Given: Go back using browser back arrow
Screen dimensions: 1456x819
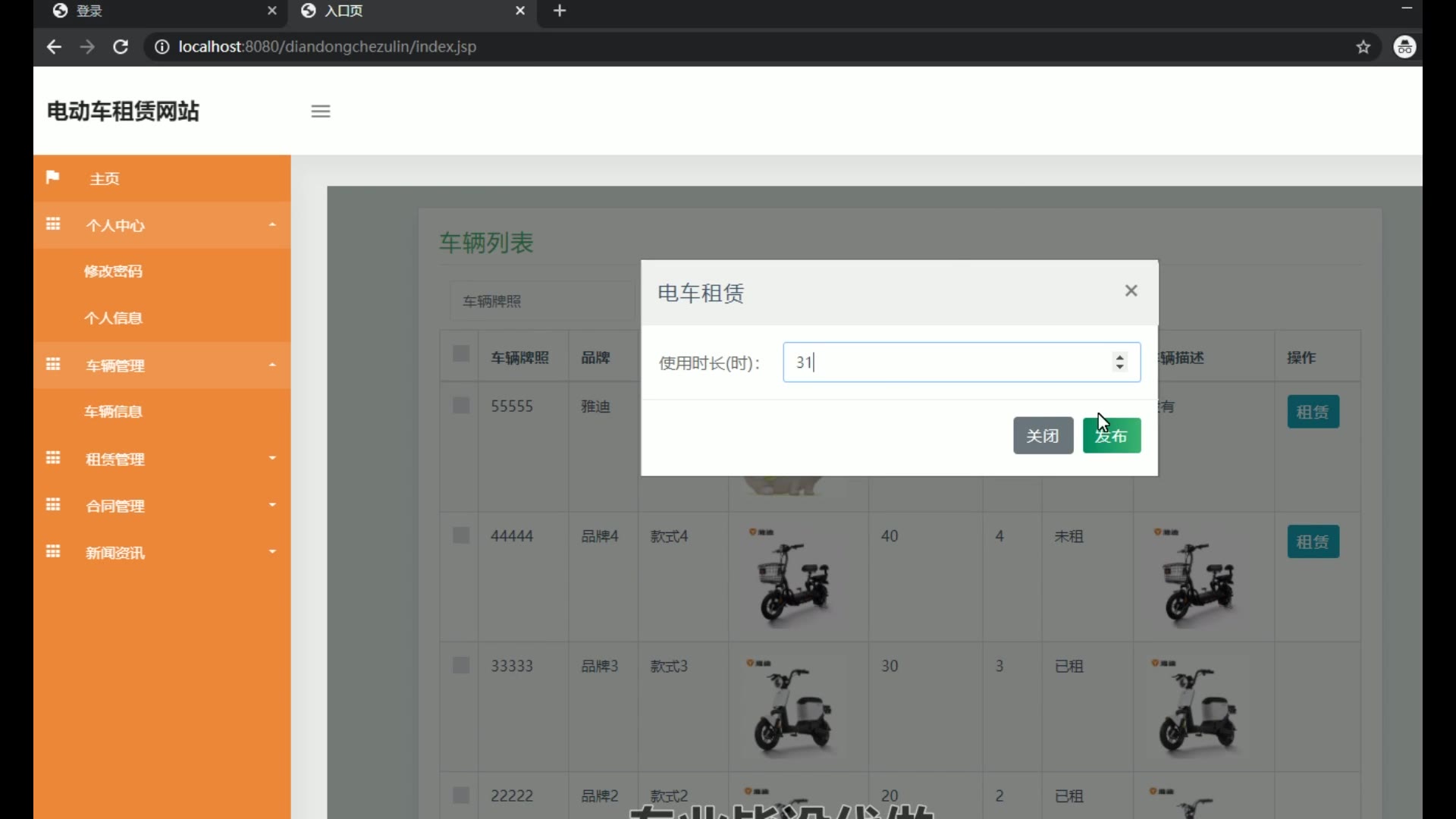Looking at the screenshot, I should click(54, 47).
